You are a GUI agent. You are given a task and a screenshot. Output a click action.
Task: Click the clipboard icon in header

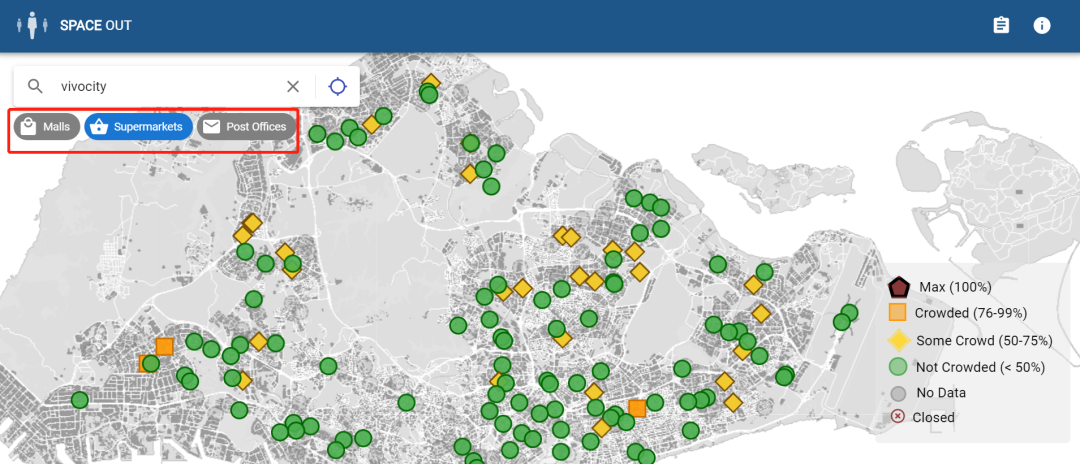coord(1001,25)
